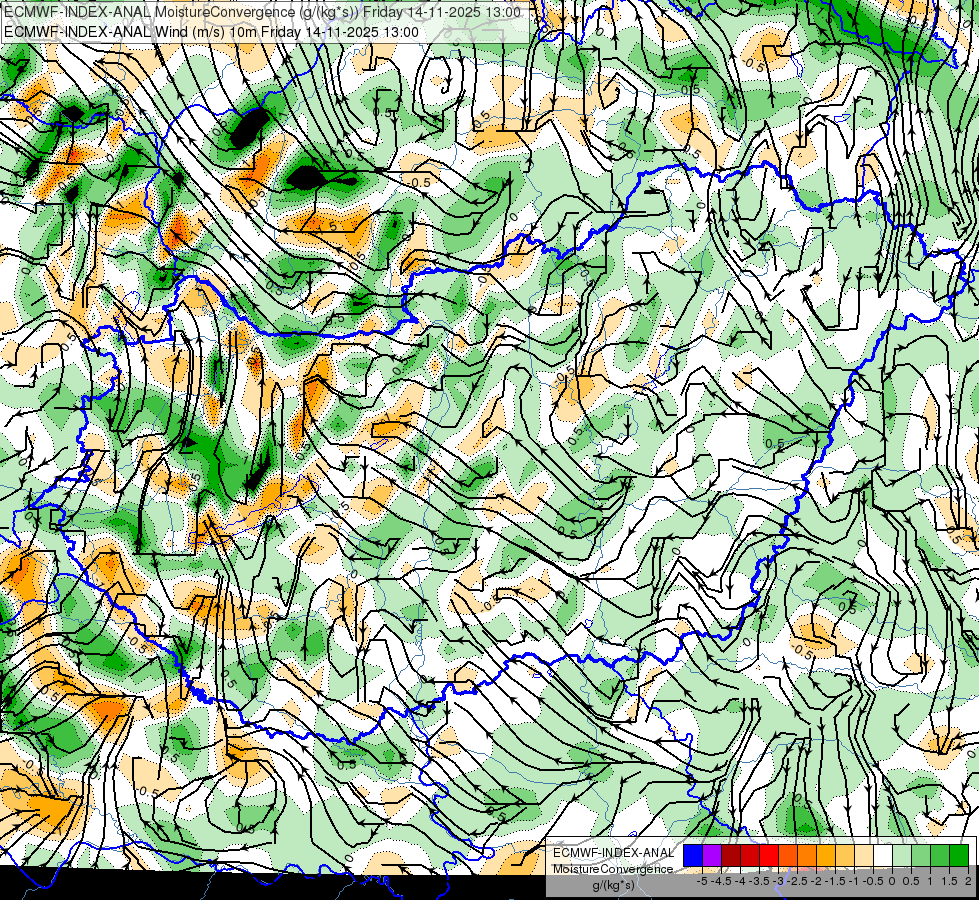Click the Wind (m/s) 10m title line

[211, 32]
